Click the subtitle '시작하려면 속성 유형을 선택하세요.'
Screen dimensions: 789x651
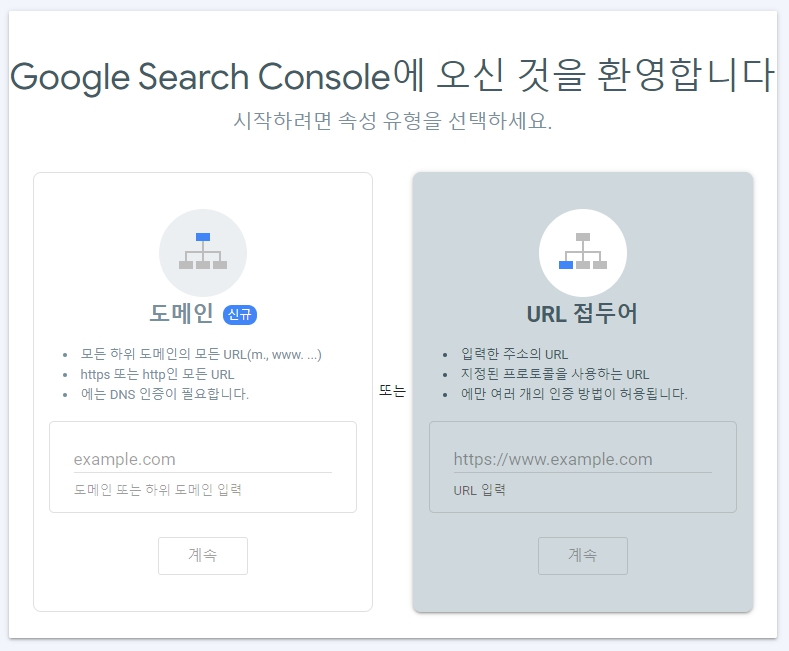(x=392, y=121)
